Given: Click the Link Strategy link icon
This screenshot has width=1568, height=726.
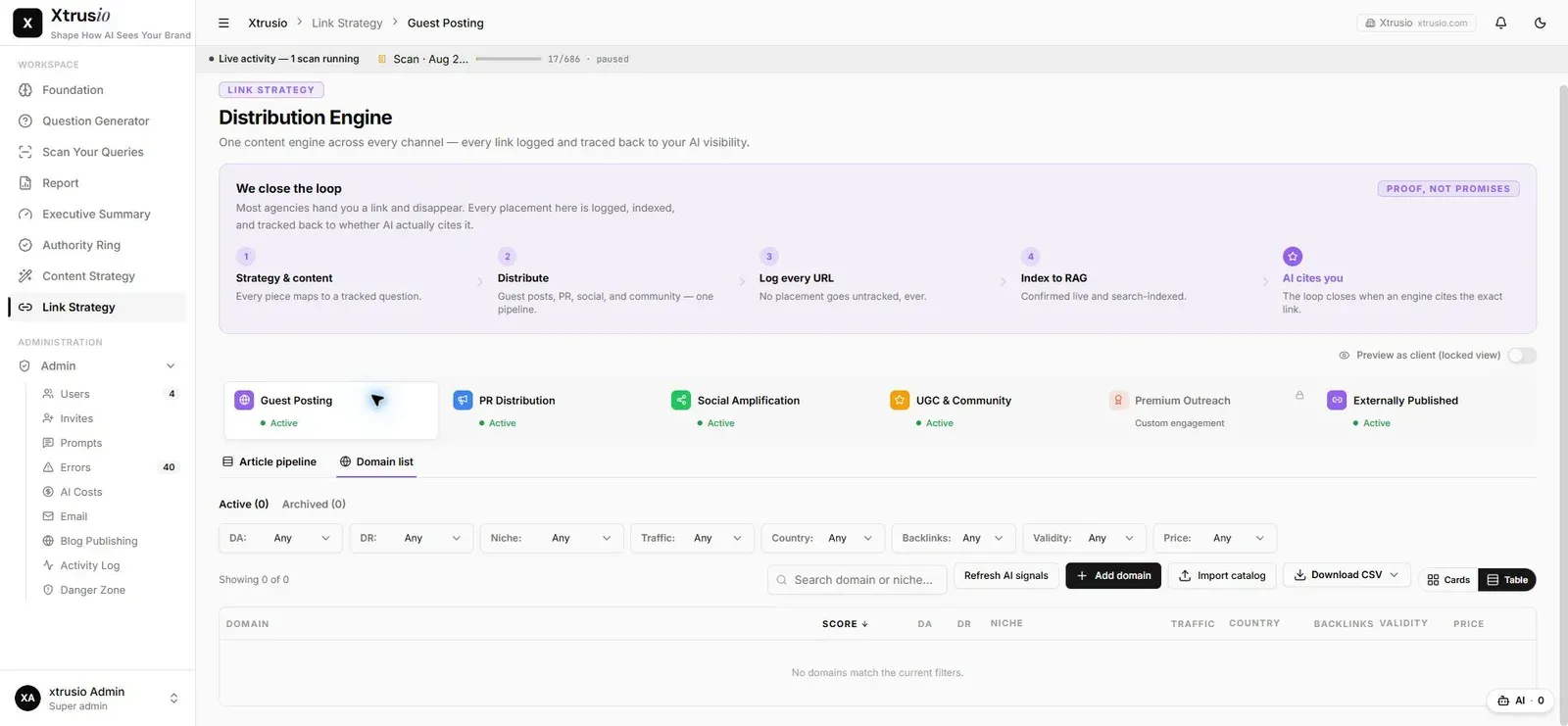Looking at the screenshot, I should coord(25,308).
